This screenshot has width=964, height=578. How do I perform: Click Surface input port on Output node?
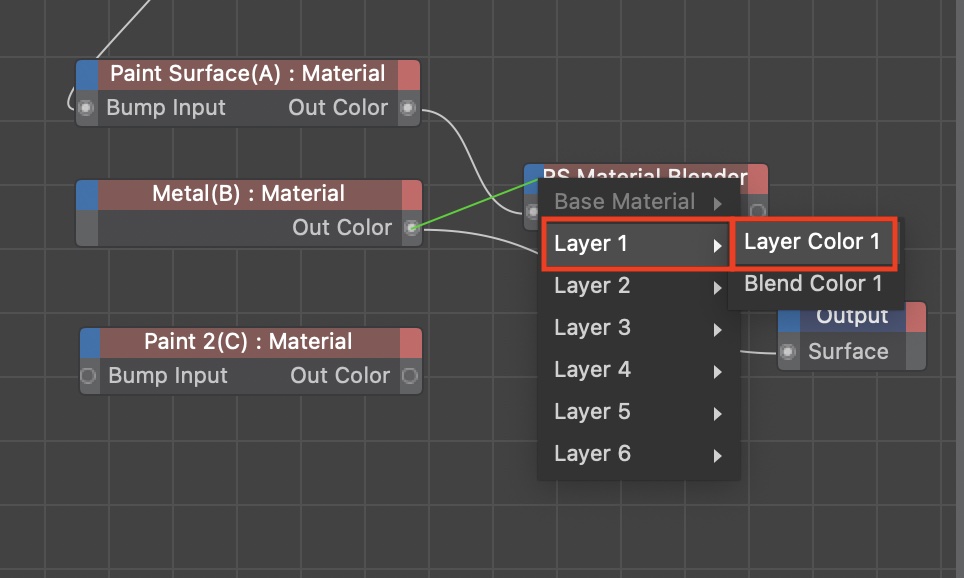click(x=789, y=352)
